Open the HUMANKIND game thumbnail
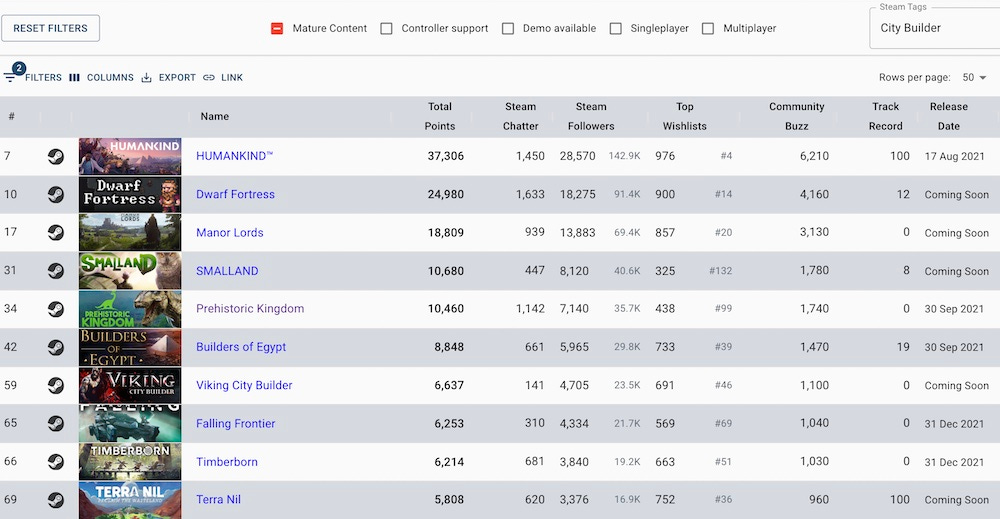 pyautogui.click(x=130, y=156)
